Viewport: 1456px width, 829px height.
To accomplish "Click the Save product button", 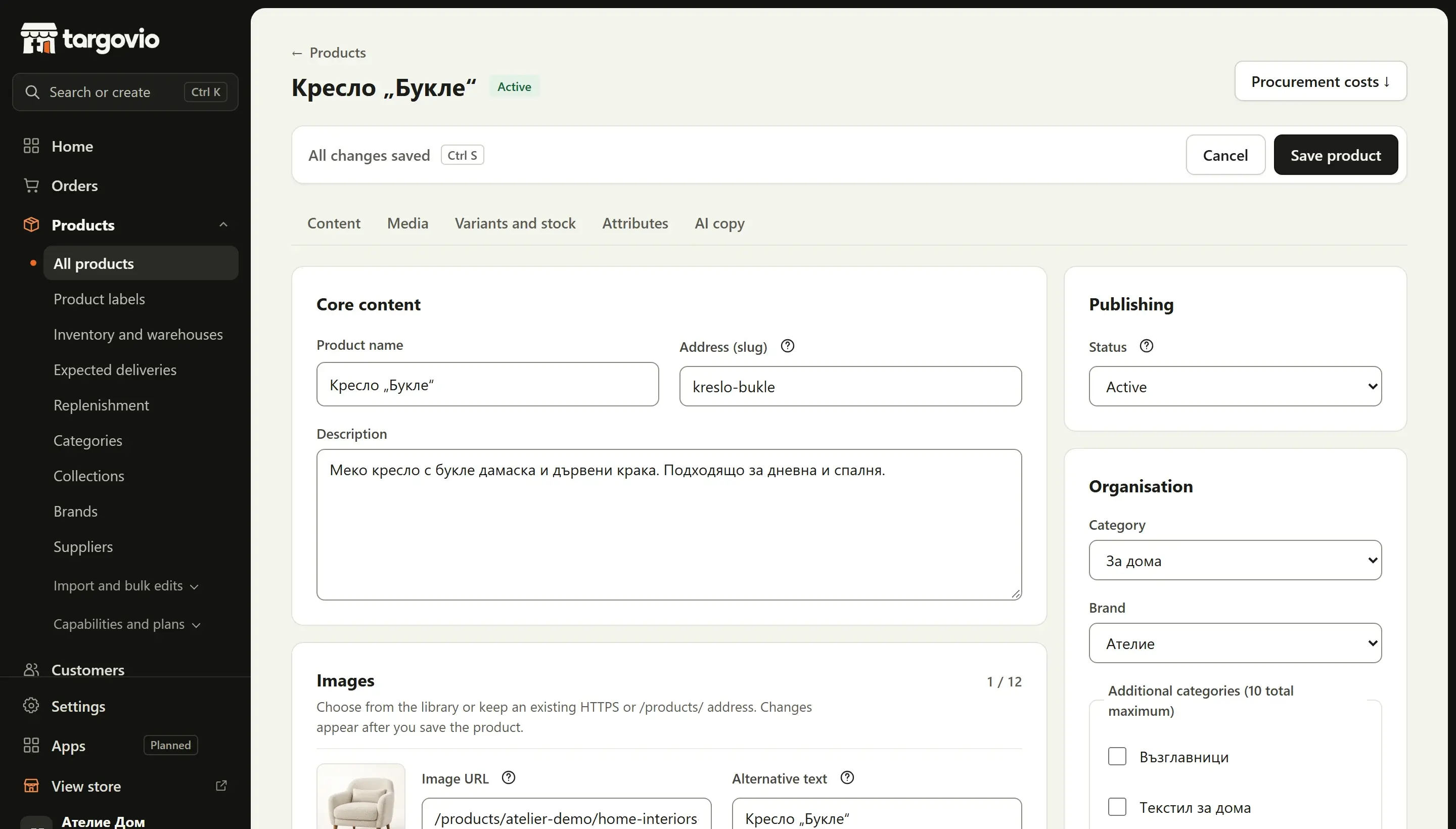I will pyautogui.click(x=1335, y=155).
